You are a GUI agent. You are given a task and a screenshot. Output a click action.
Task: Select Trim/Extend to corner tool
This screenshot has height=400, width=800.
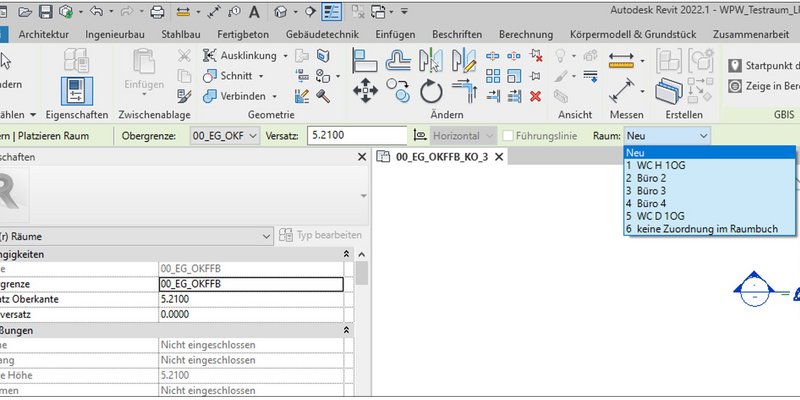pyautogui.click(x=464, y=91)
